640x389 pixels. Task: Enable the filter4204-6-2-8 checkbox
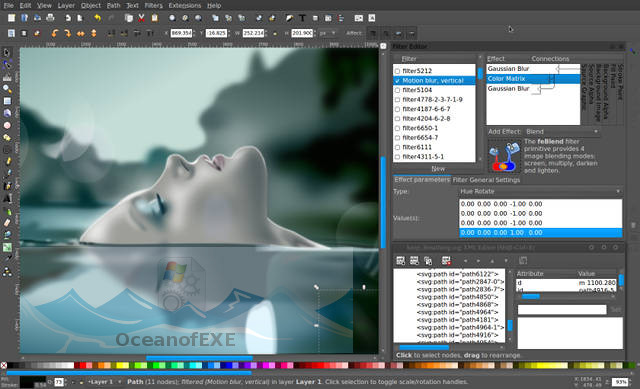(398, 119)
